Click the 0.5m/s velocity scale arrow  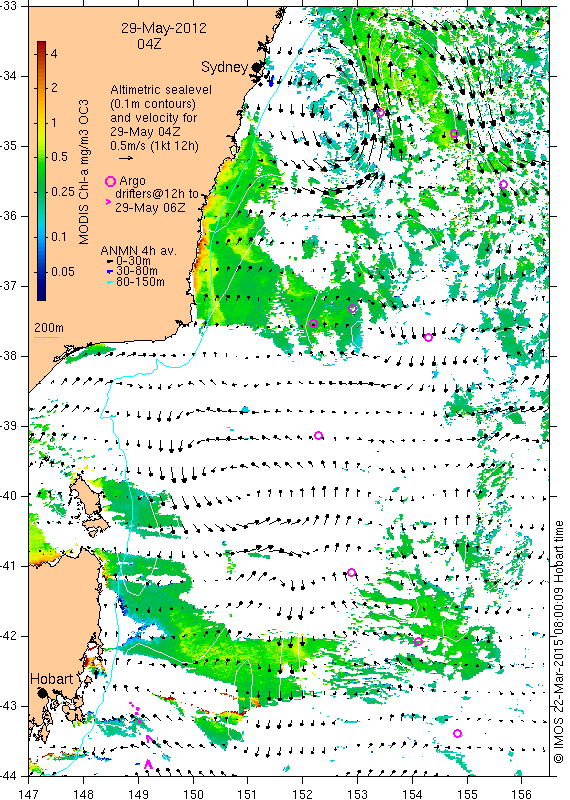click(126, 158)
